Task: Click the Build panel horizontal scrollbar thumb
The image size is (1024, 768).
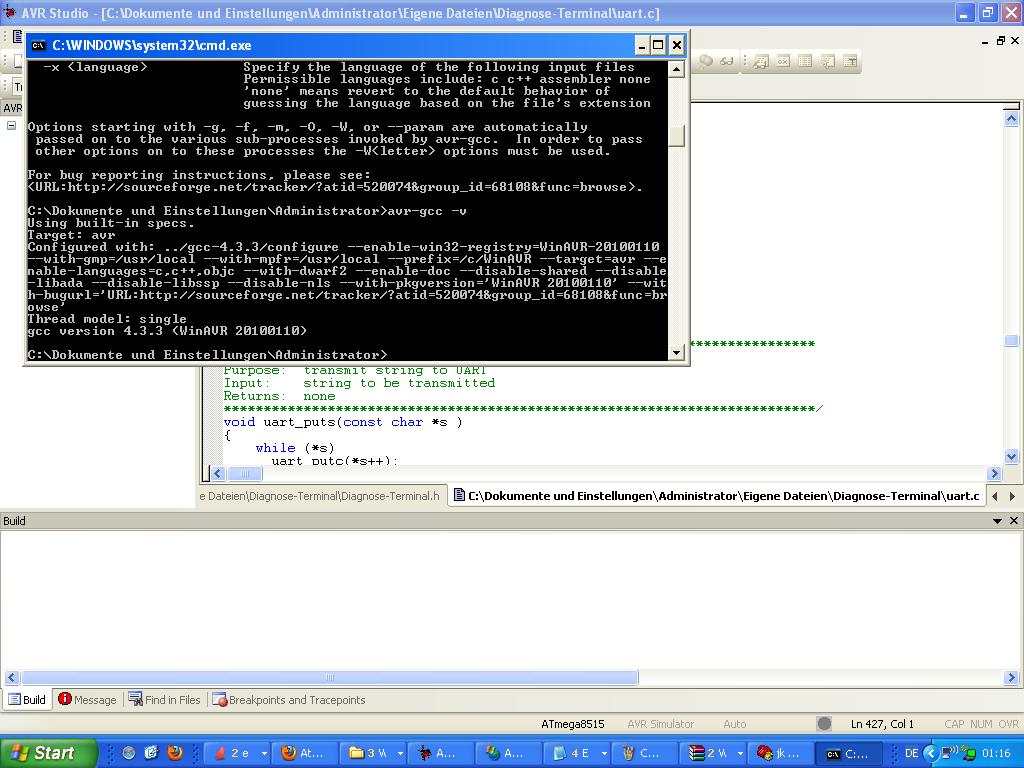Action: click(x=330, y=677)
